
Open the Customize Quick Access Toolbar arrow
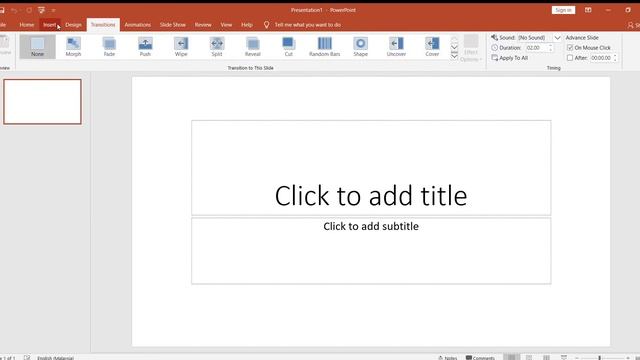53,11
